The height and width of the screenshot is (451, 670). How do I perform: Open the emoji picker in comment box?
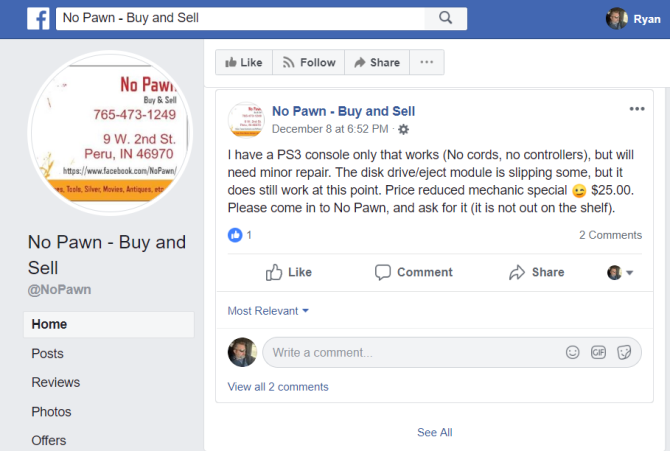[x=573, y=352]
